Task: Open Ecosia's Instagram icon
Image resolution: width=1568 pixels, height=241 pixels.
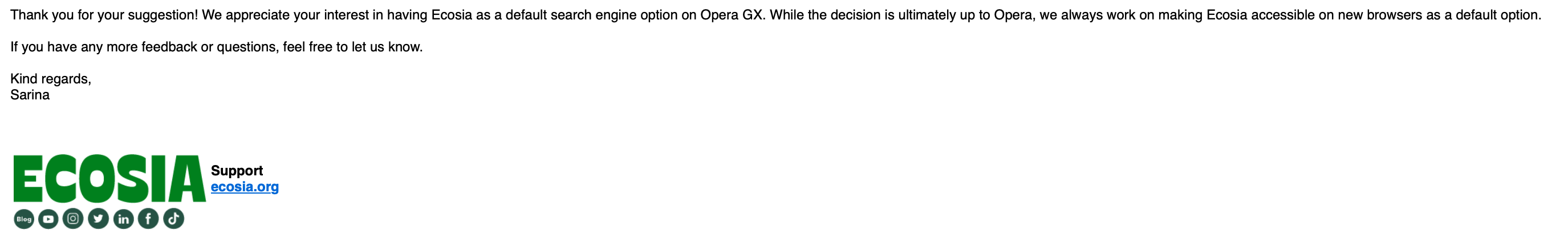Action: [73, 218]
